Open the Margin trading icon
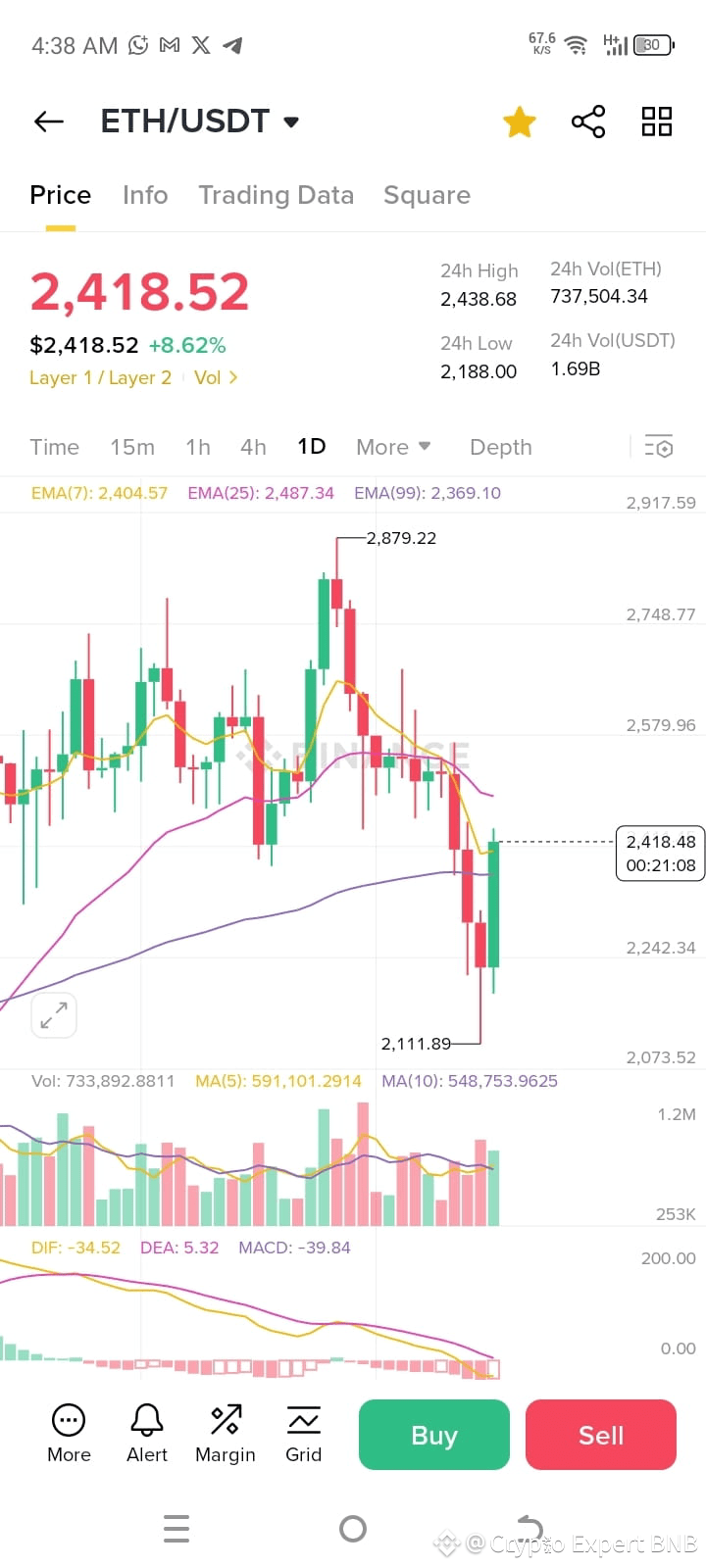The image size is (706, 1568). pos(225,1434)
